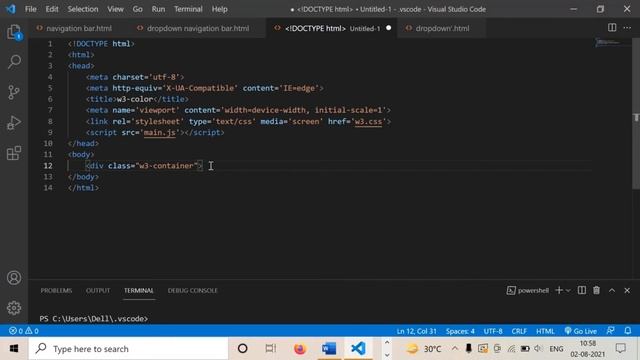The image size is (640, 360).
Task: Open the Manage gear menu
Action: (14, 308)
